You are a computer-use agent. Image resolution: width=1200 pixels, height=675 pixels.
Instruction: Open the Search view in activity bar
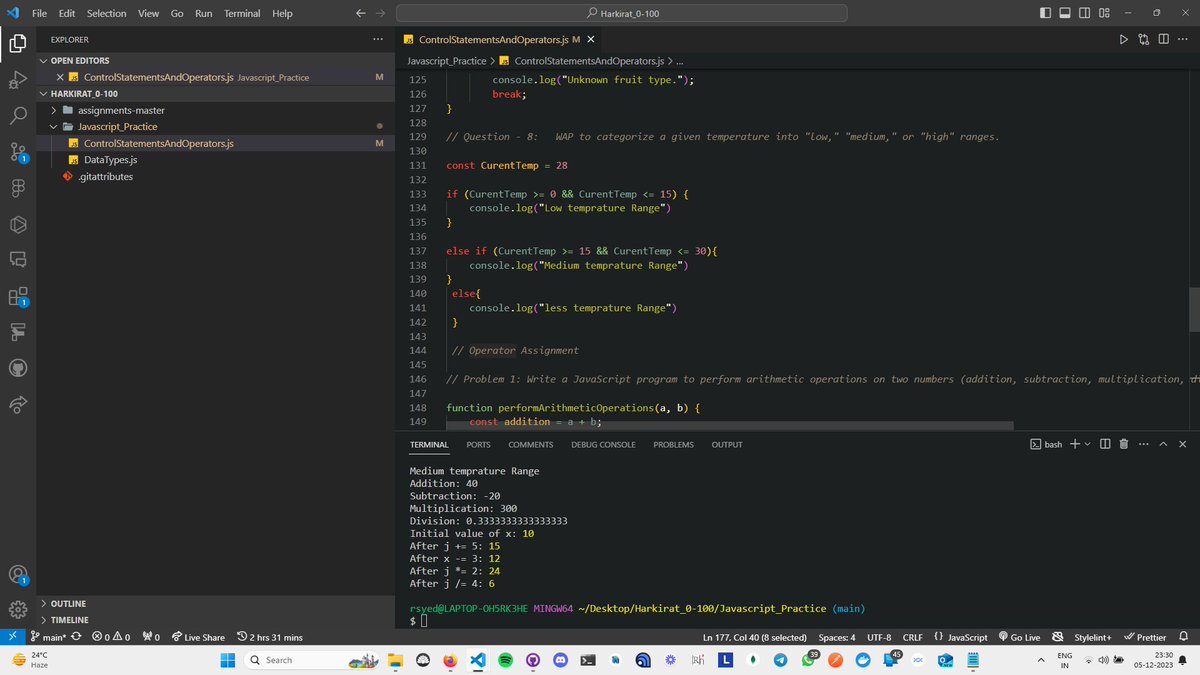click(x=18, y=116)
